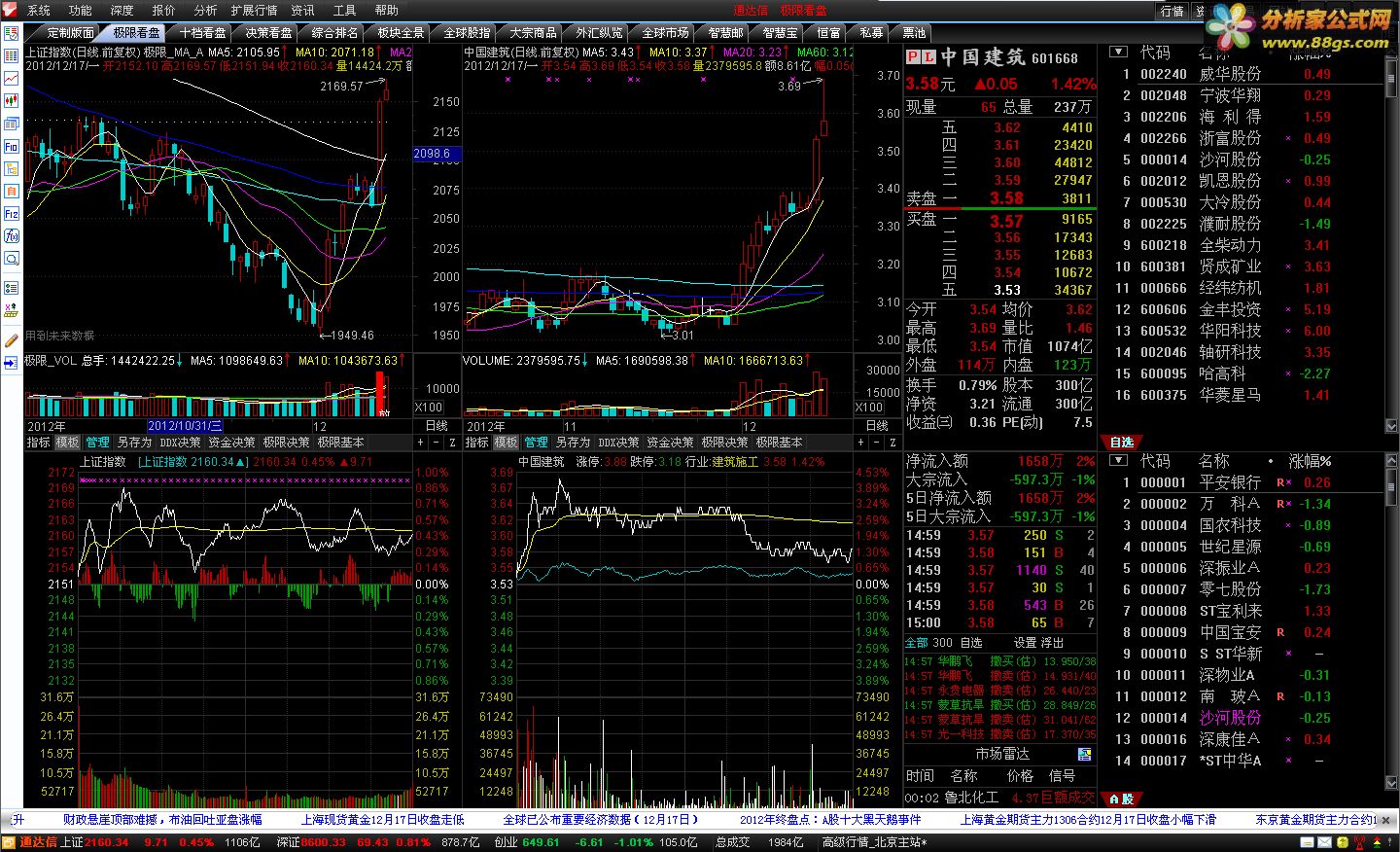Switch to 十档看盘 tab
Viewport: 1400px width, 852px height.
[203, 32]
